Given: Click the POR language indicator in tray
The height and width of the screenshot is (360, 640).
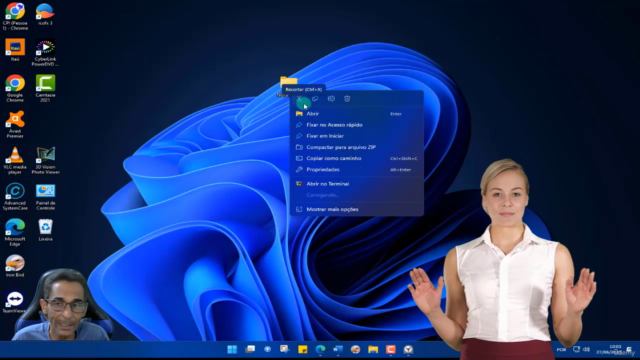Looking at the screenshot, I should tap(561, 349).
